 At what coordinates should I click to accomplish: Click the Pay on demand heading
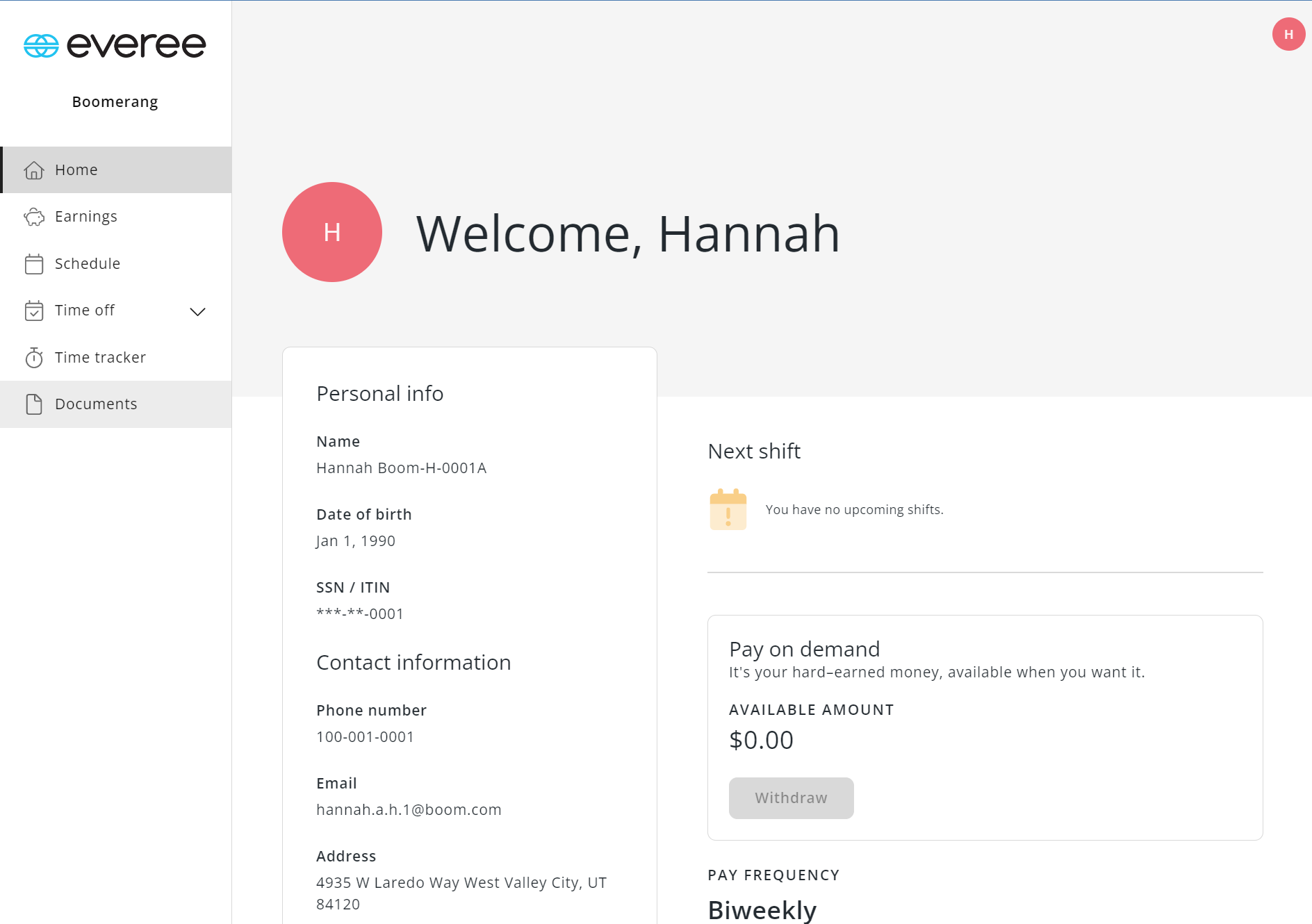point(805,650)
